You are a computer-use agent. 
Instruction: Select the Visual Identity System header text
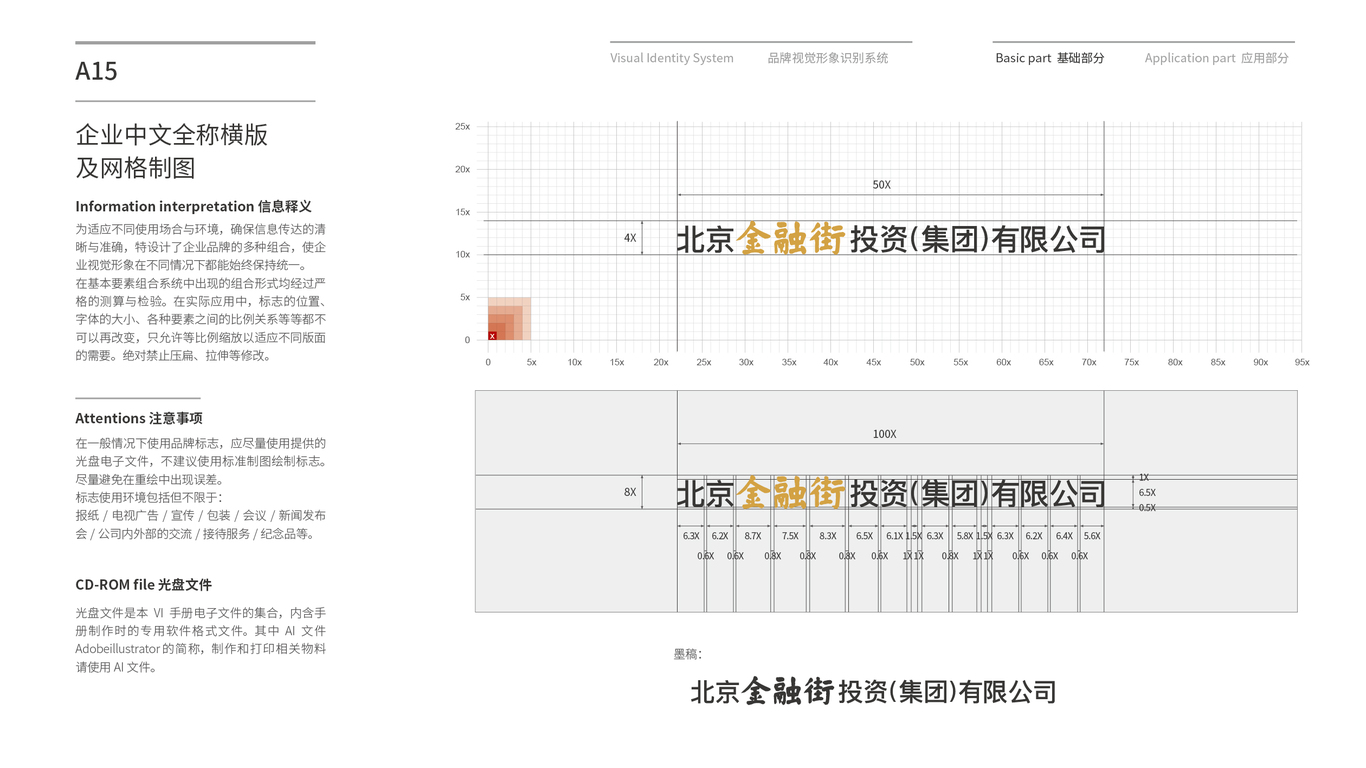pyautogui.click(x=672, y=58)
